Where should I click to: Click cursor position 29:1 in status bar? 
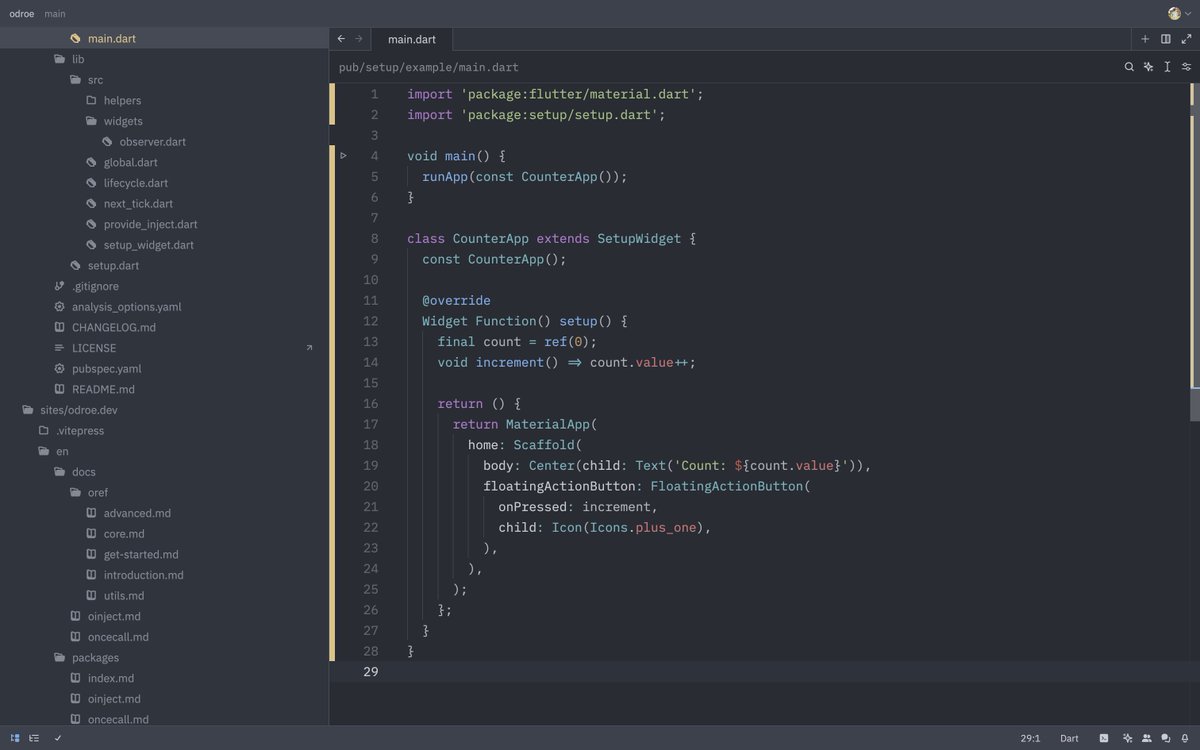pyautogui.click(x=1030, y=738)
